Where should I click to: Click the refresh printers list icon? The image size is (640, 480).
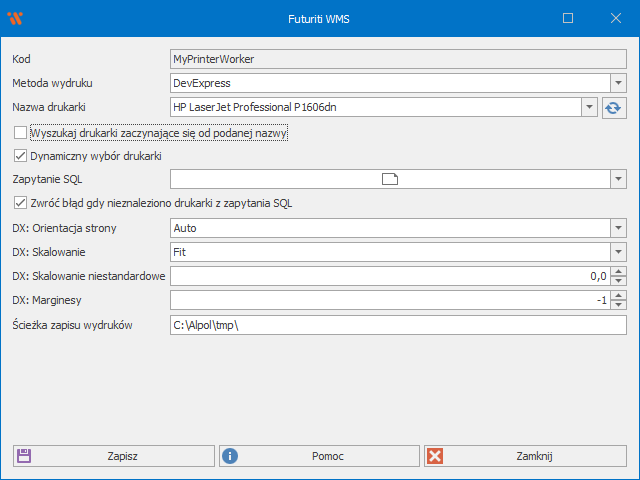(x=614, y=107)
